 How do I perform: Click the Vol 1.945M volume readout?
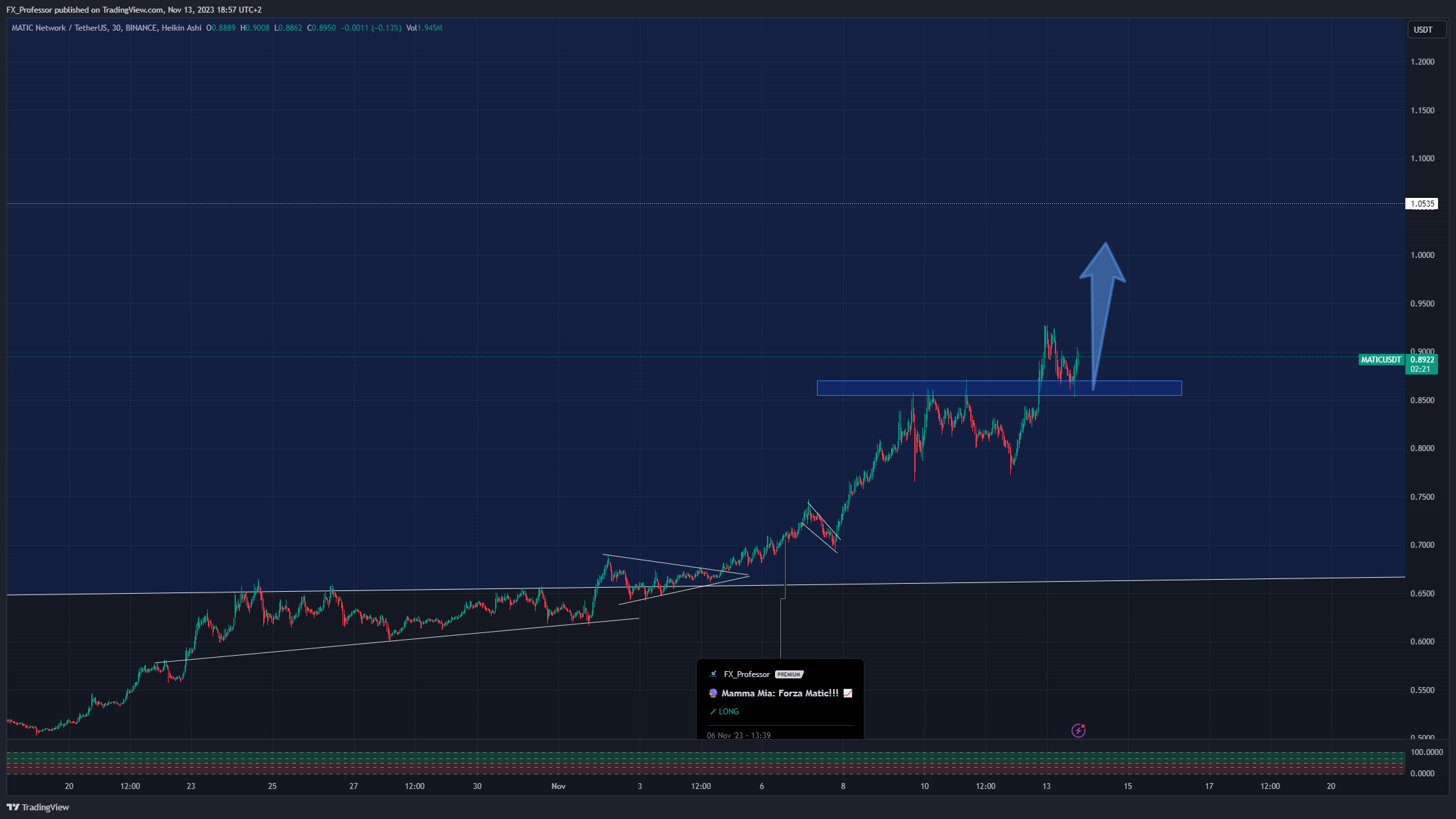tap(424, 28)
